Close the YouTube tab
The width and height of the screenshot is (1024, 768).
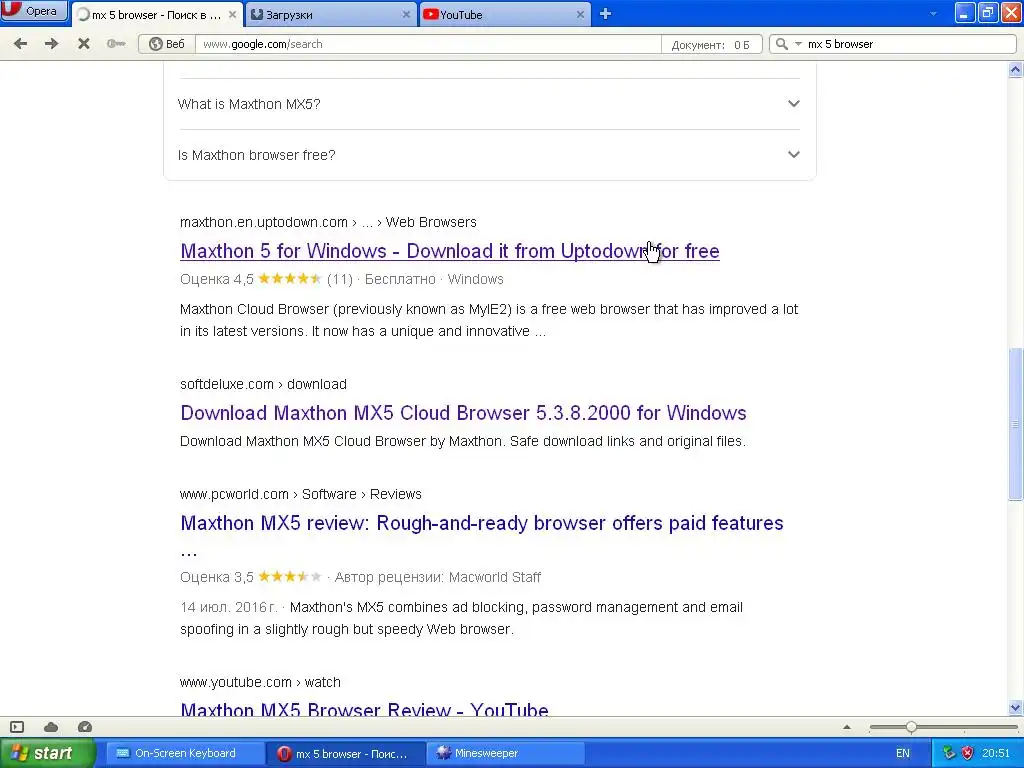[580, 14]
